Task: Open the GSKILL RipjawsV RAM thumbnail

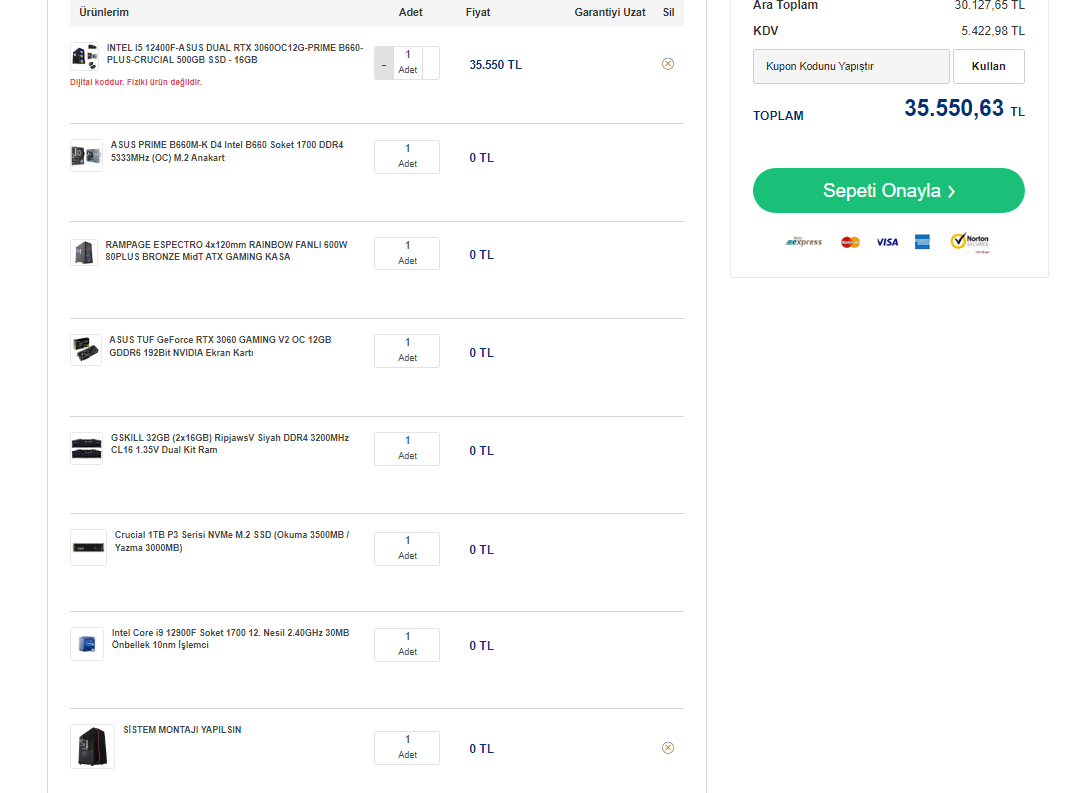Action: (86, 448)
